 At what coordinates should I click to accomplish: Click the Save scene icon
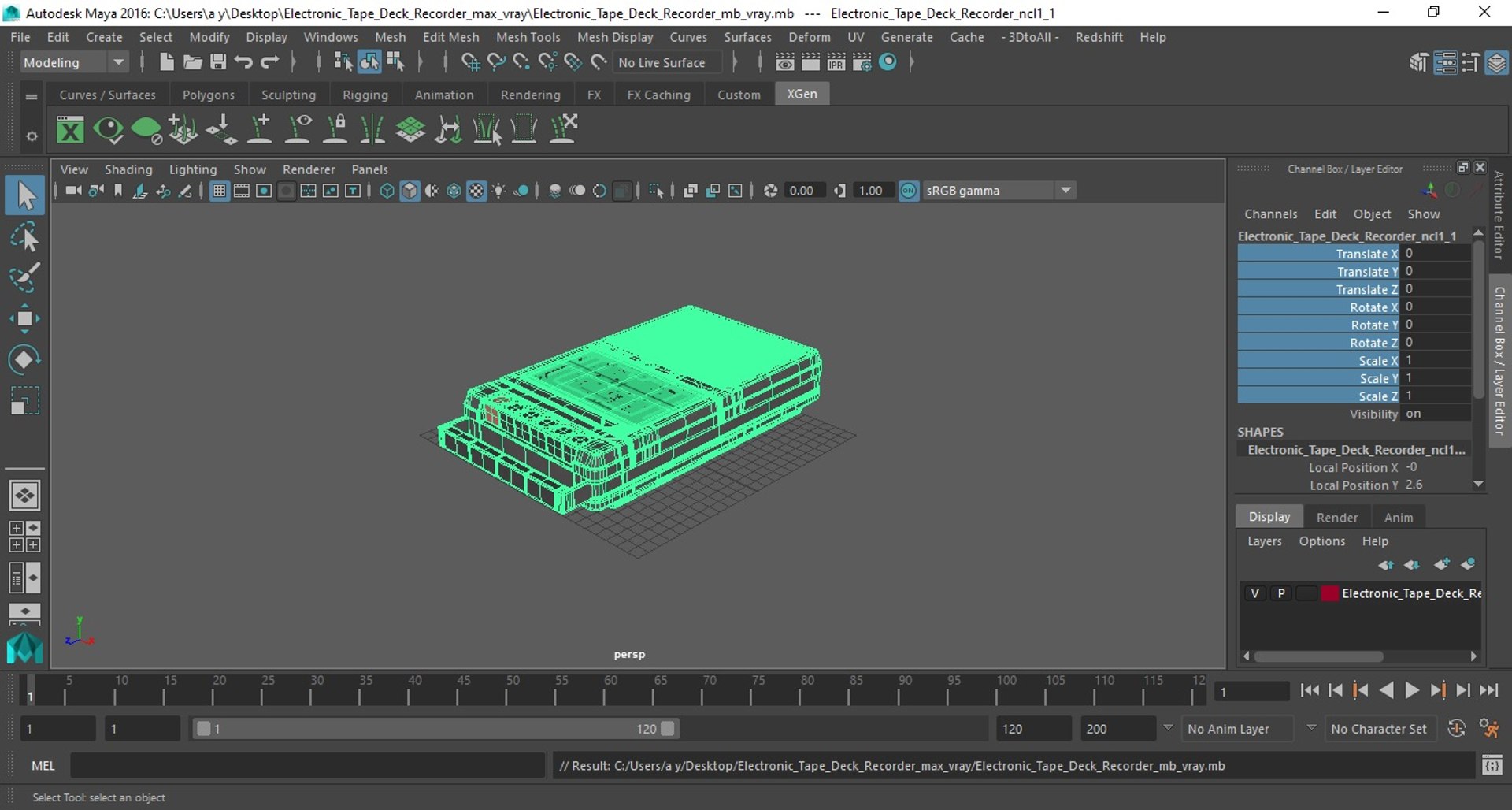coord(218,62)
